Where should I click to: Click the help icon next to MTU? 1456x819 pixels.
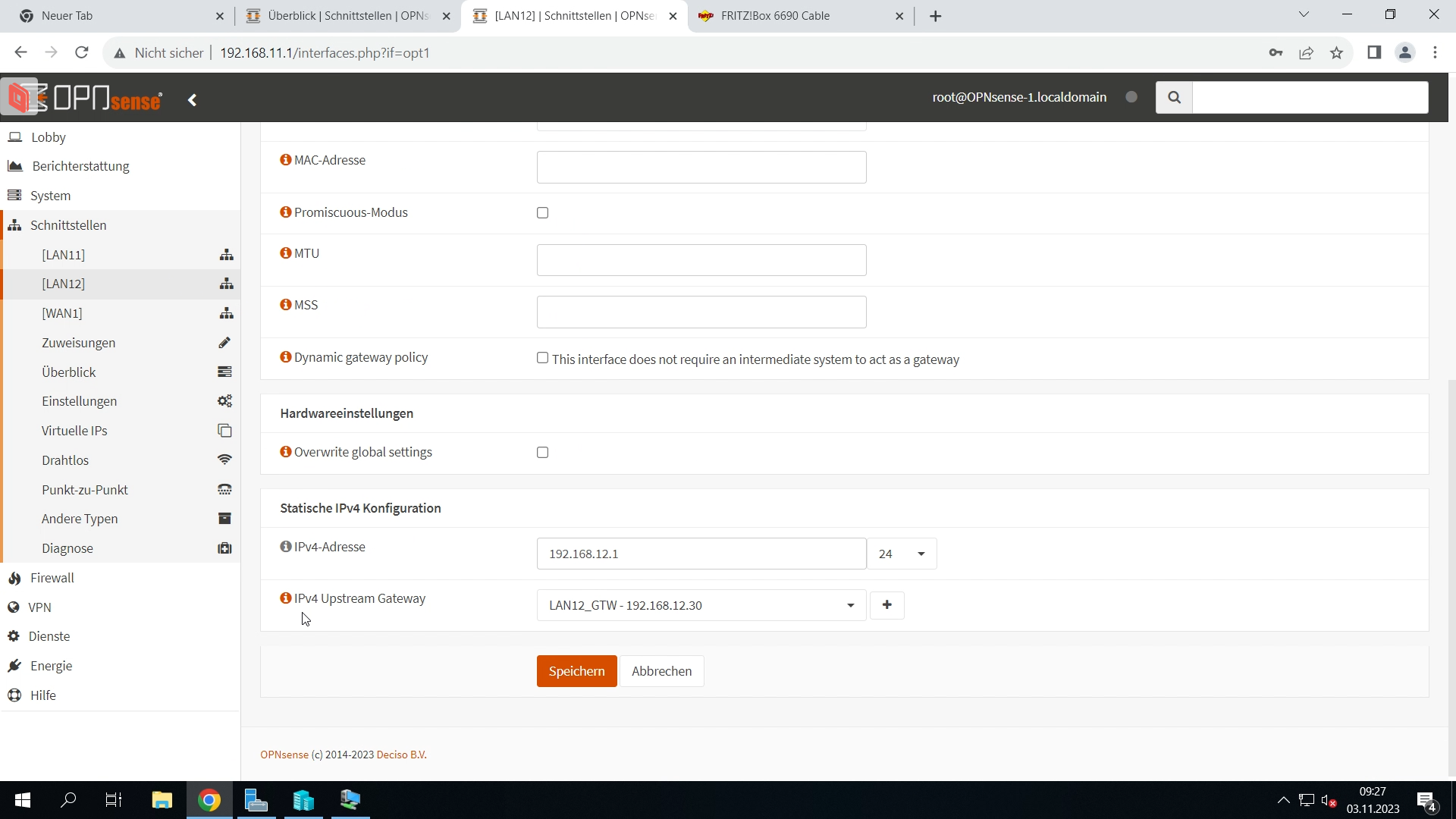point(285,253)
